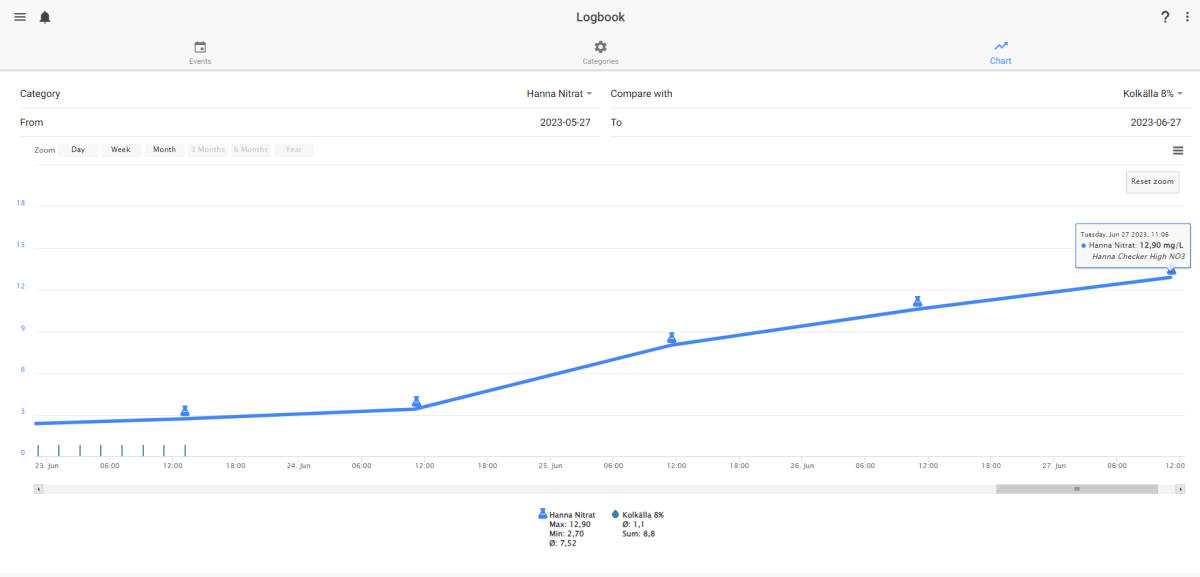
Task: Set chart zoom to Year
Action: (294, 150)
